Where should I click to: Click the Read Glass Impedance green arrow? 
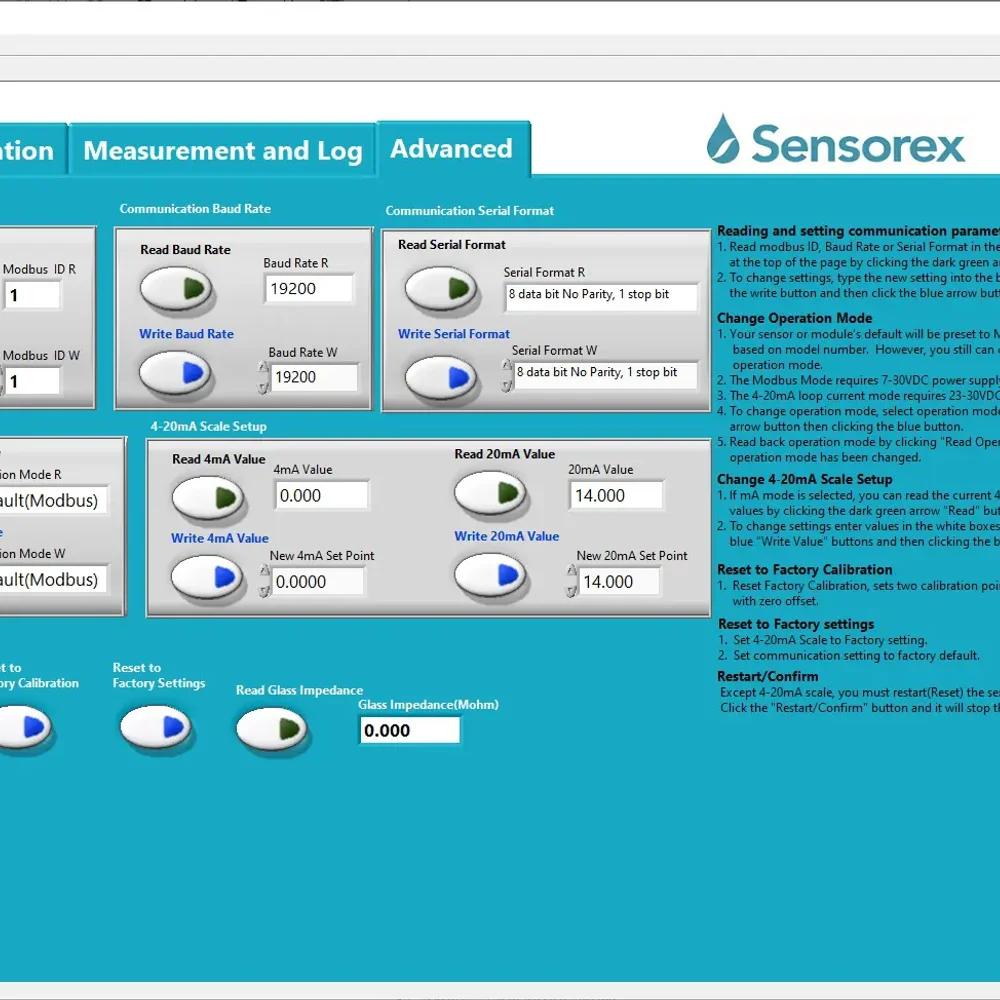coord(272,729)
